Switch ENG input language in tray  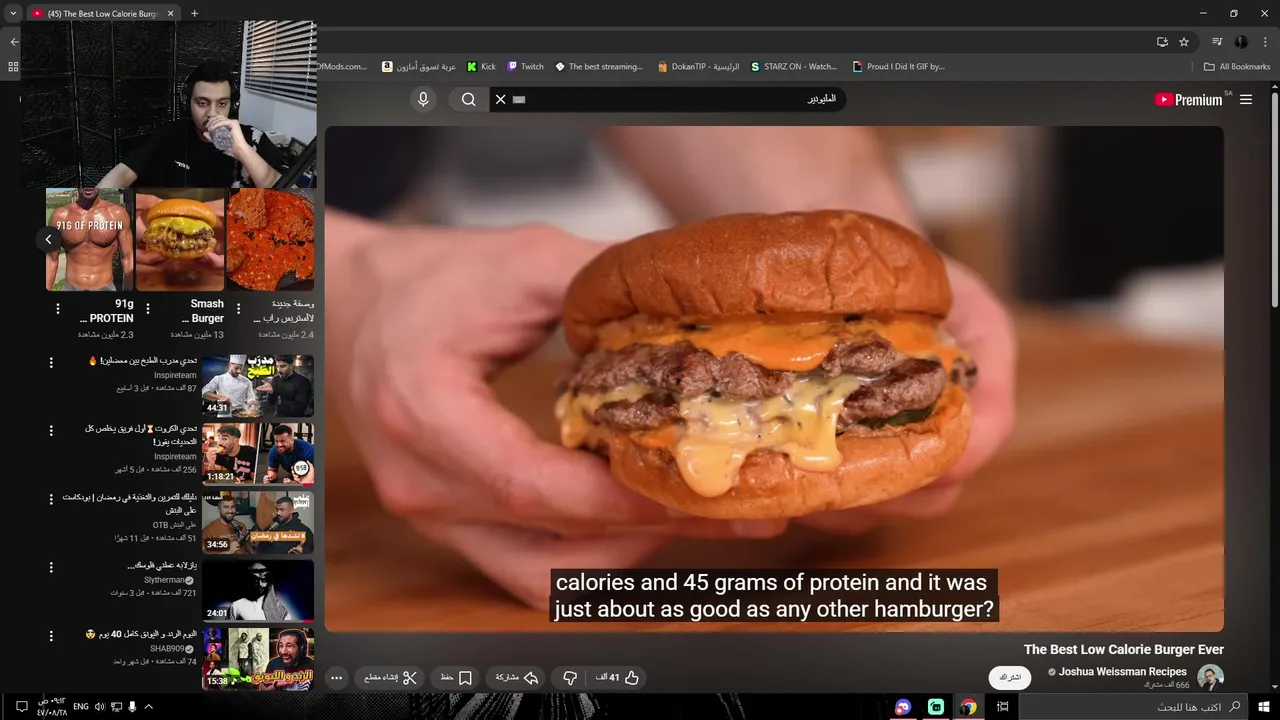point(81,707)
